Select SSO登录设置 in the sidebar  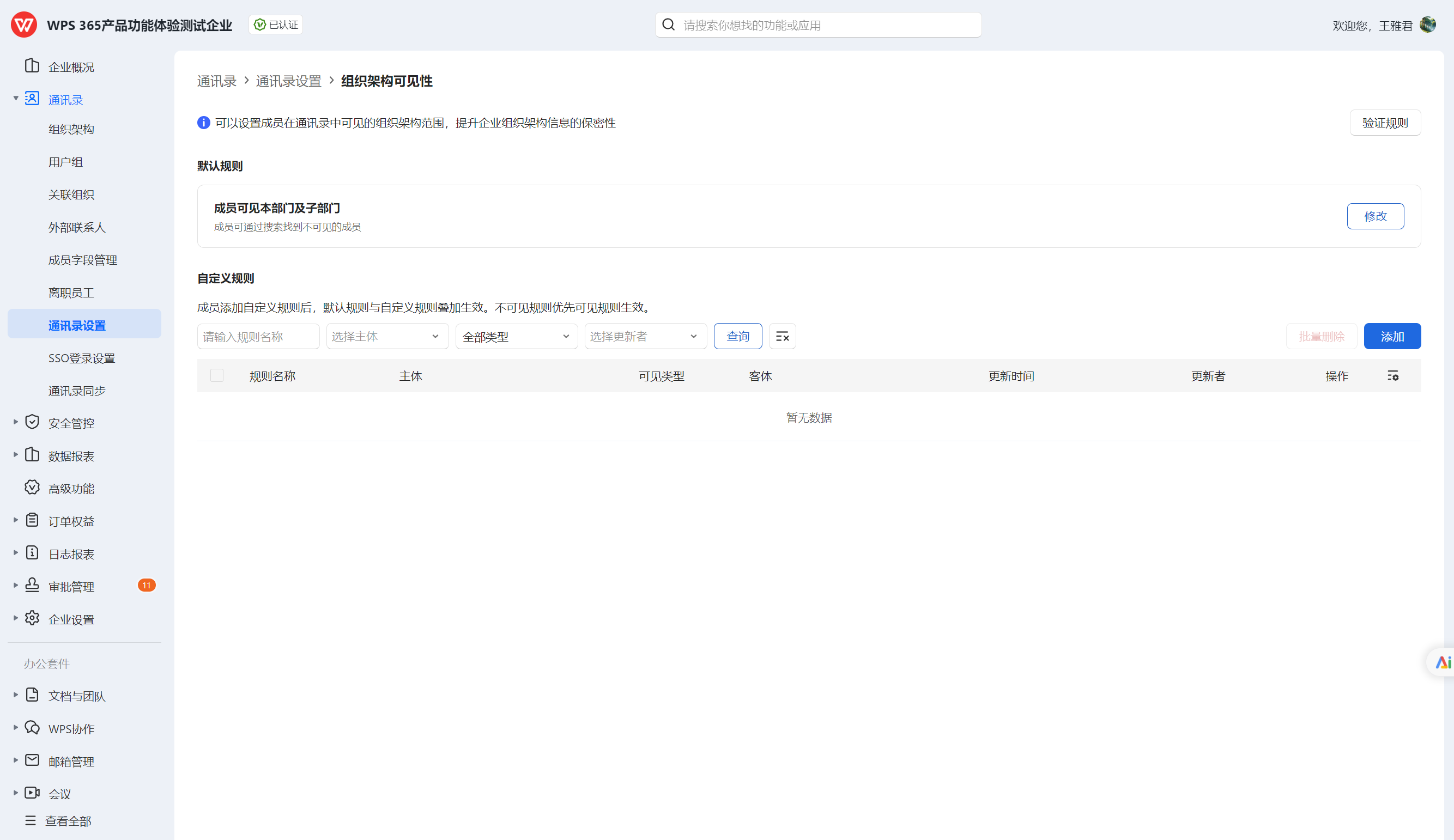tap(82, 358)
